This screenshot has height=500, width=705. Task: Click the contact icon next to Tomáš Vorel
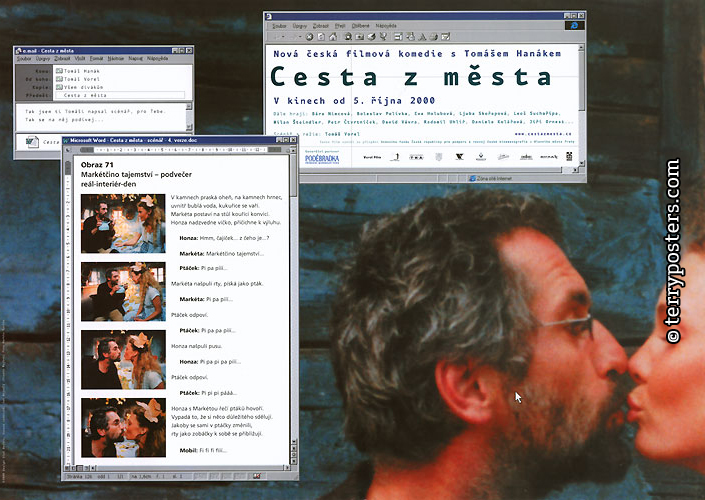click(x=59, y=79)
